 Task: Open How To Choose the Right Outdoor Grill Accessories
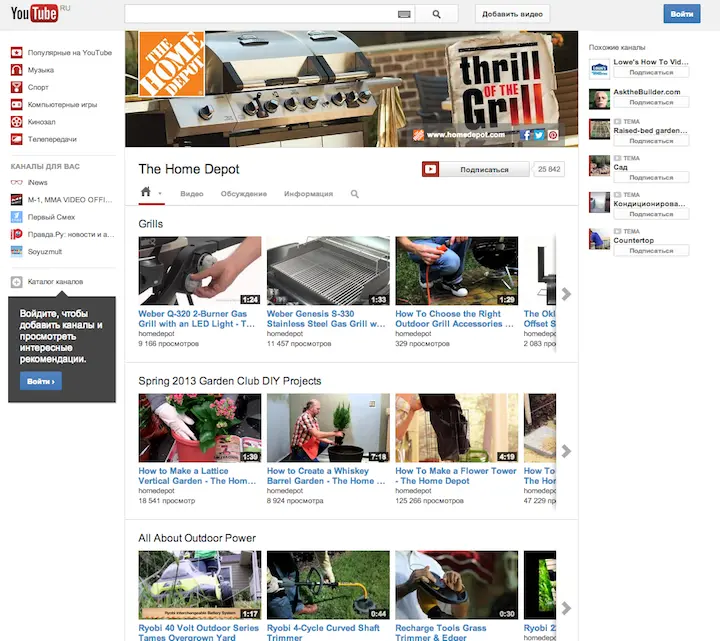coord(454,319)
